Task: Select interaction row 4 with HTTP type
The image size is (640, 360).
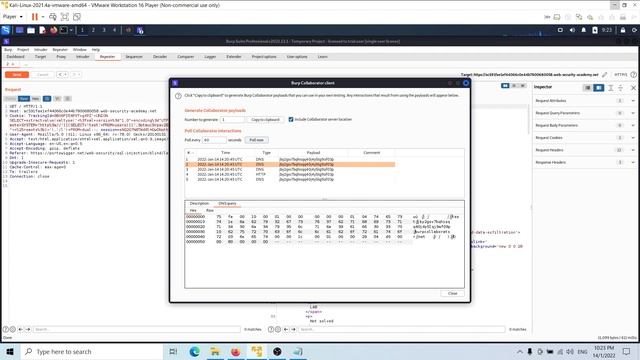Action: 290,174
